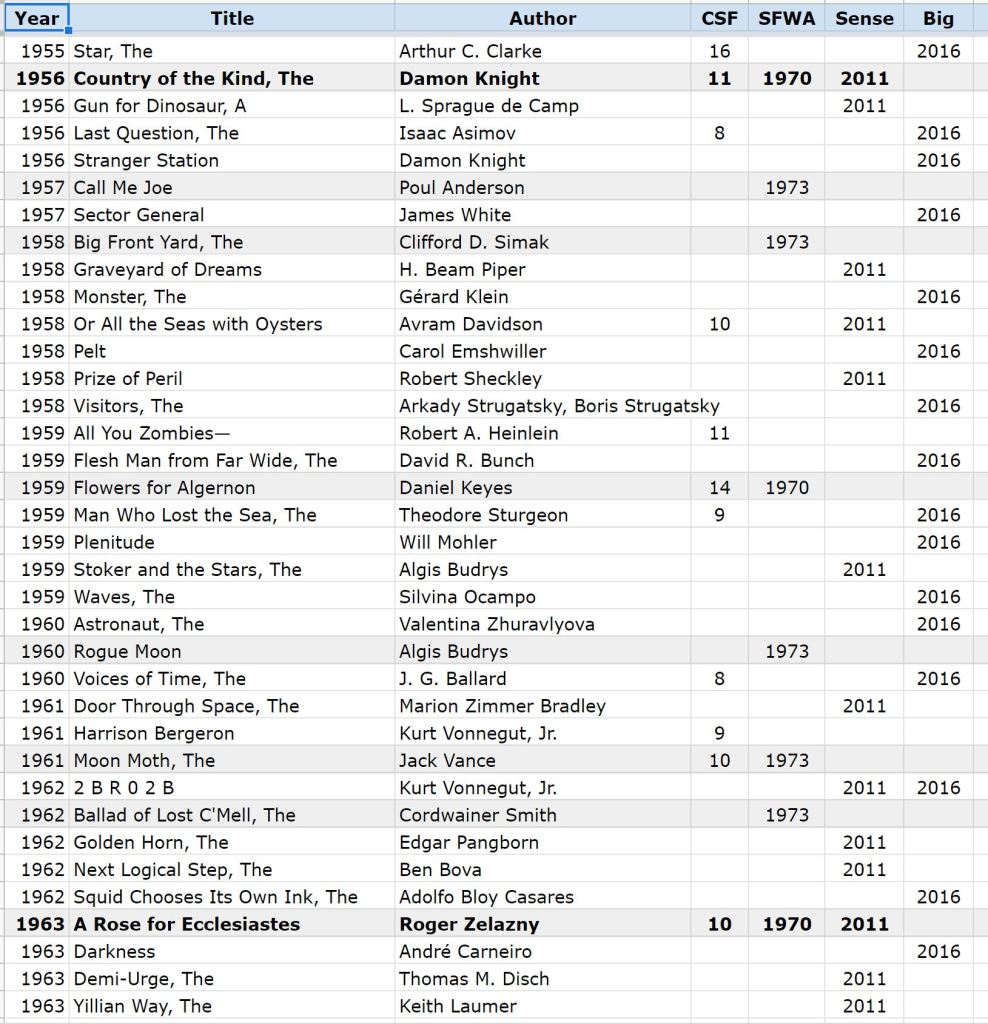This screenshot has height=1024, width=988.
Task: Click the Big column header
Action: click(x=938, y=18)
